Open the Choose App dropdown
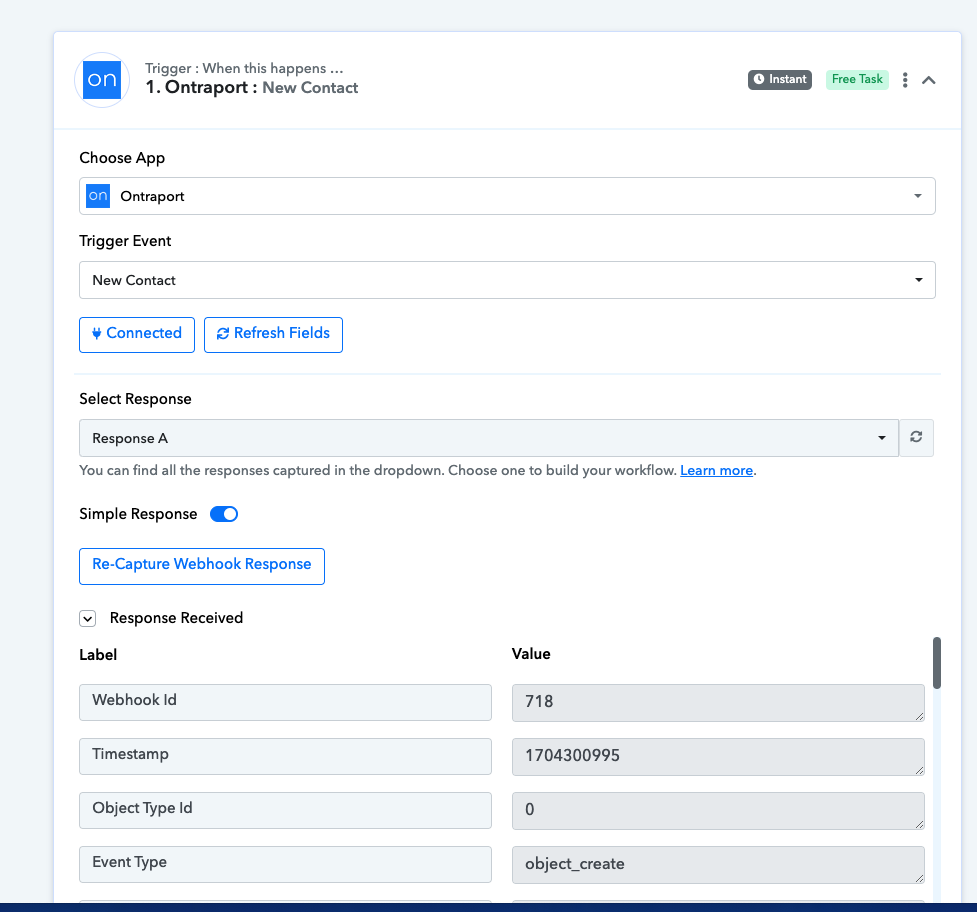The image size is (977, 912). (x=507, y=196)
